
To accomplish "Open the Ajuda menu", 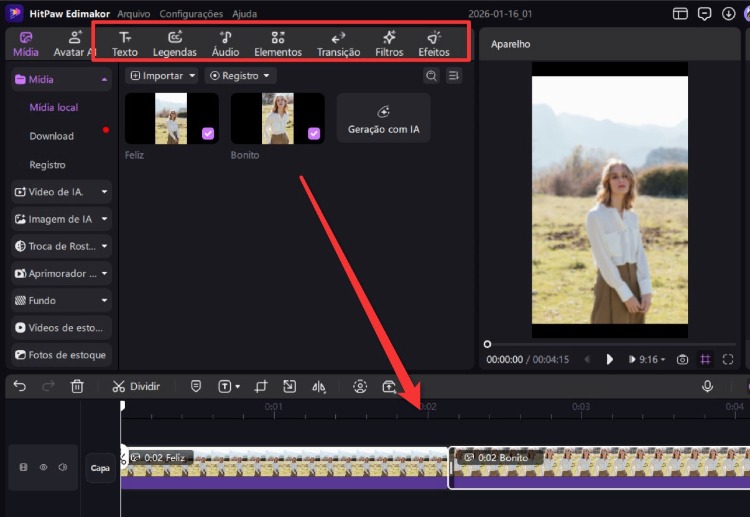I will pos(244,14).
